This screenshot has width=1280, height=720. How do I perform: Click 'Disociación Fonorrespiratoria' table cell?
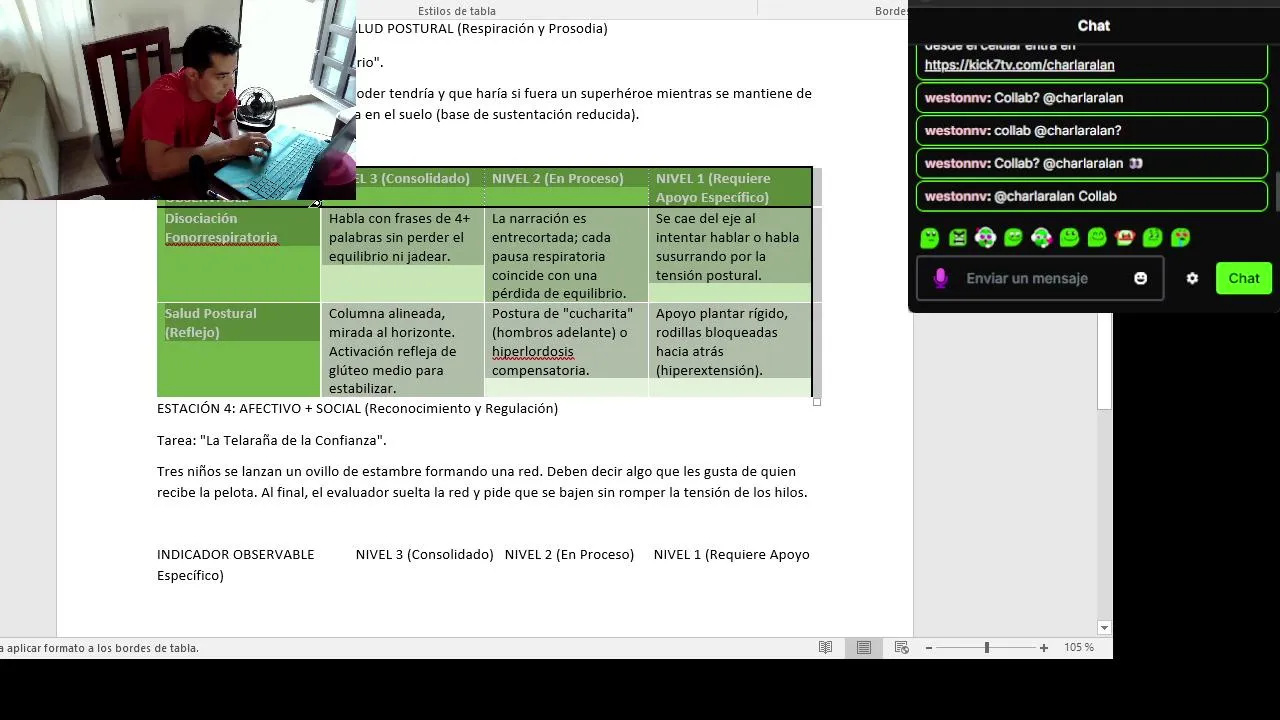coord(239,255)
